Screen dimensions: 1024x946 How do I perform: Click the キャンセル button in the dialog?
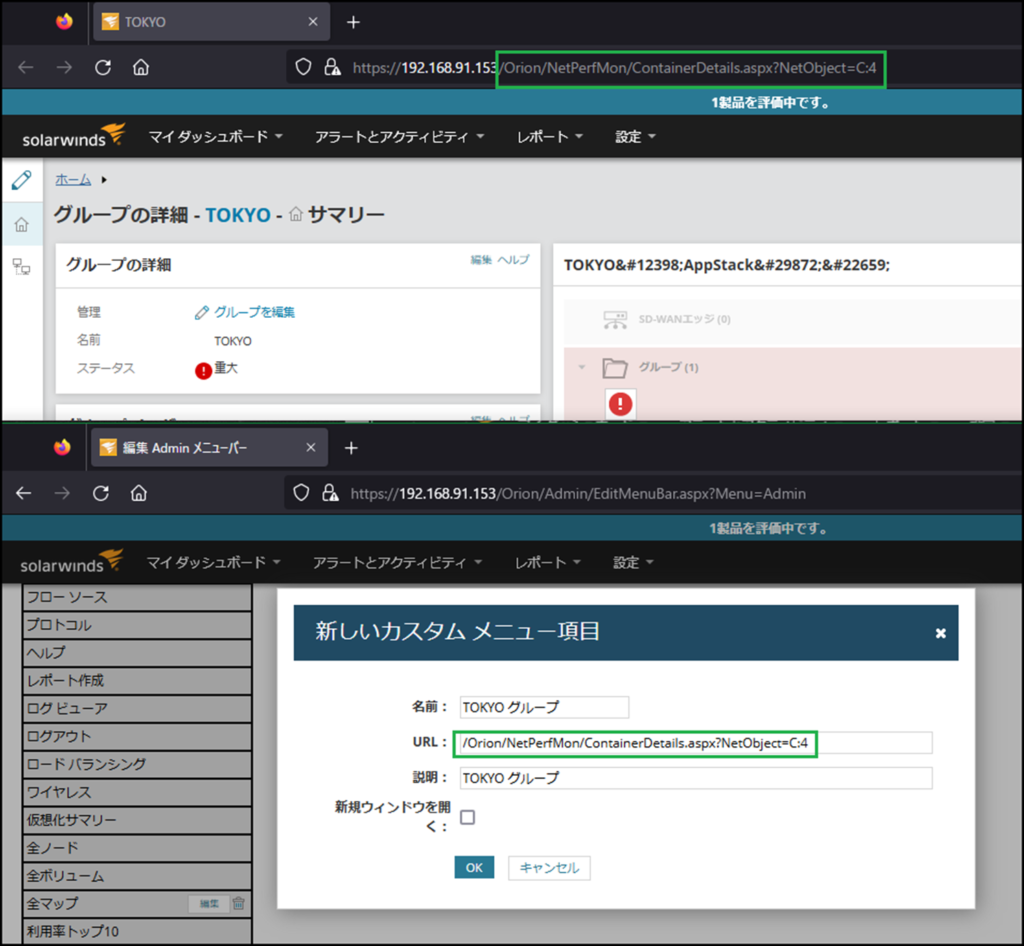coord(549,868)
